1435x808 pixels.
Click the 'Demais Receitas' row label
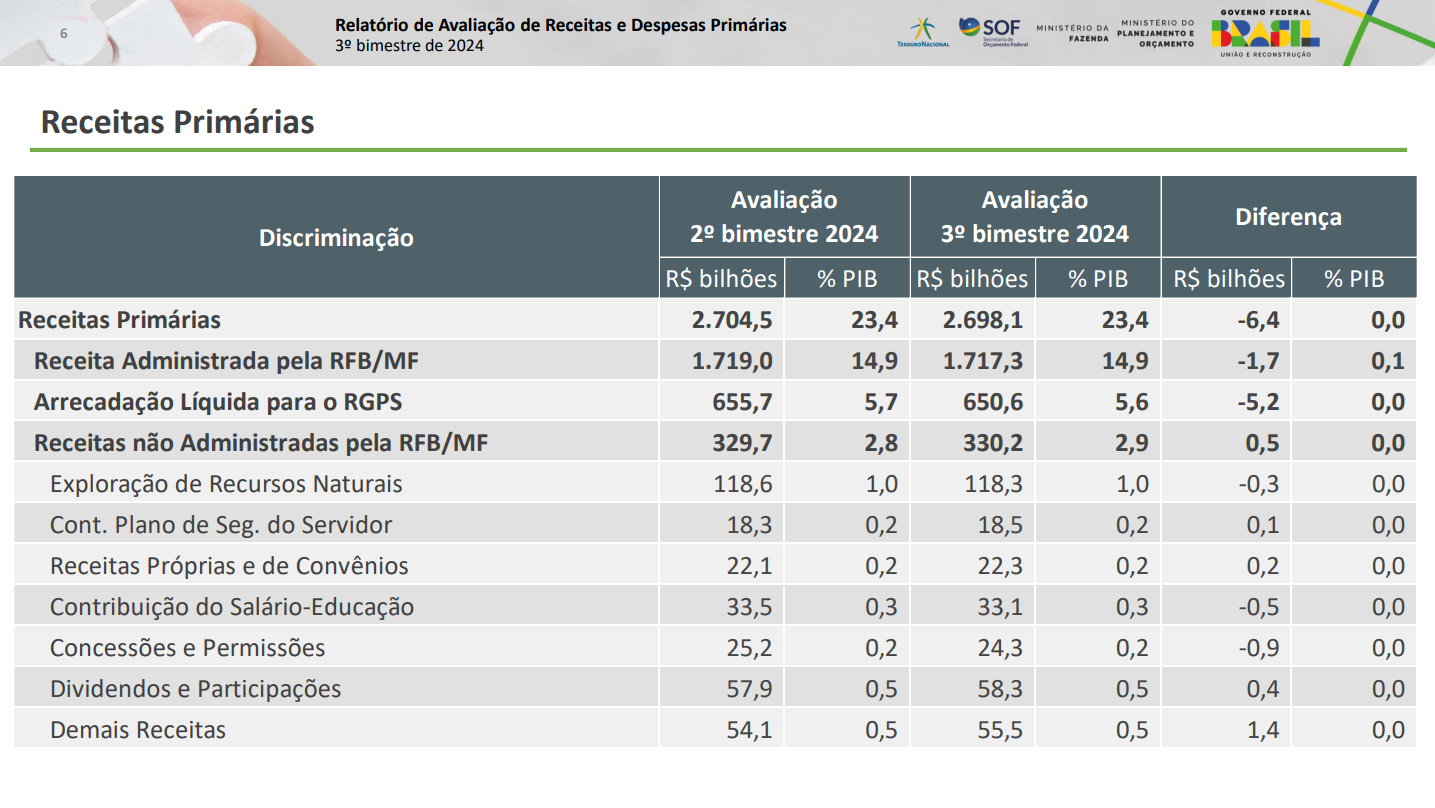point(138,730)
